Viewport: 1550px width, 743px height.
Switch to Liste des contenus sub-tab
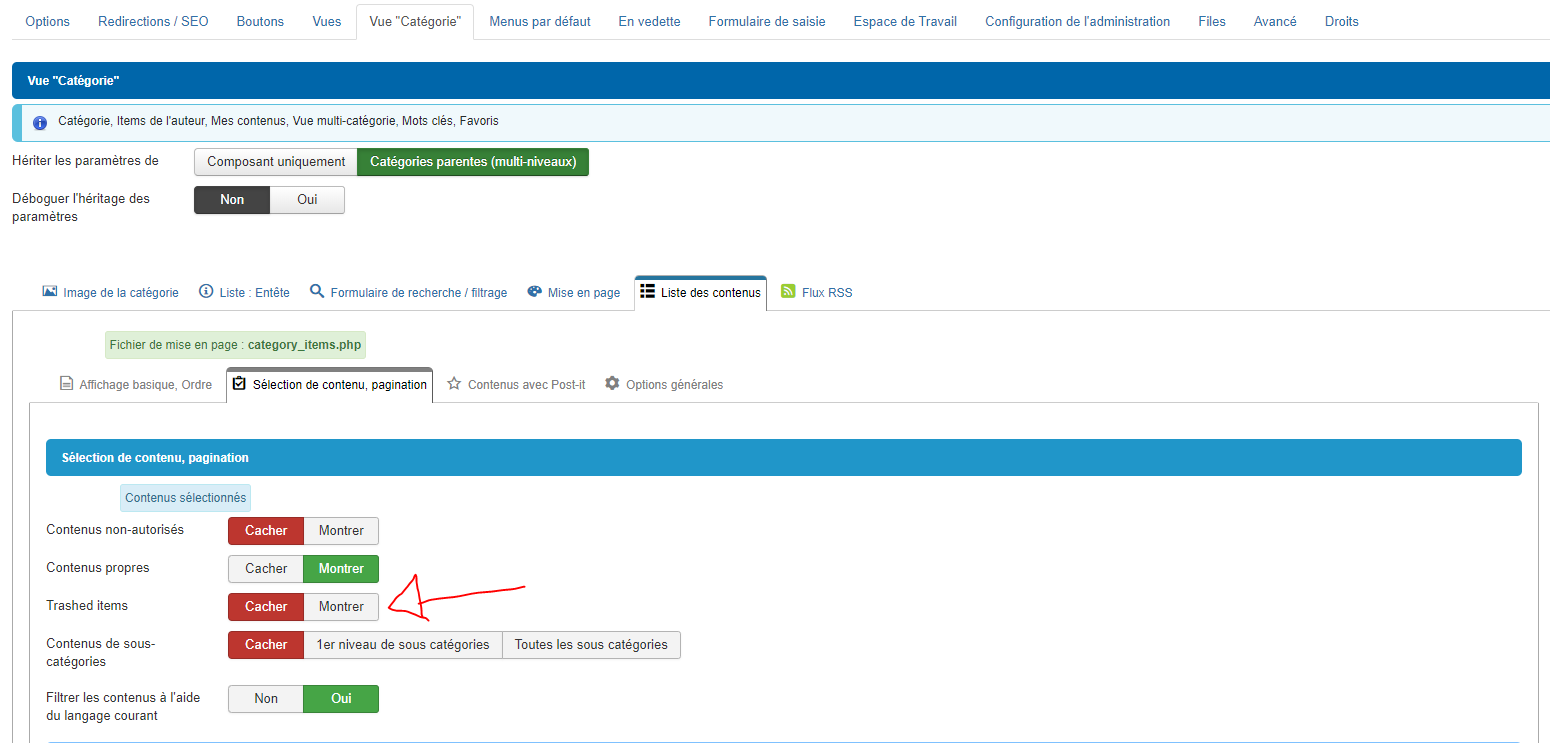click(701, 293)
